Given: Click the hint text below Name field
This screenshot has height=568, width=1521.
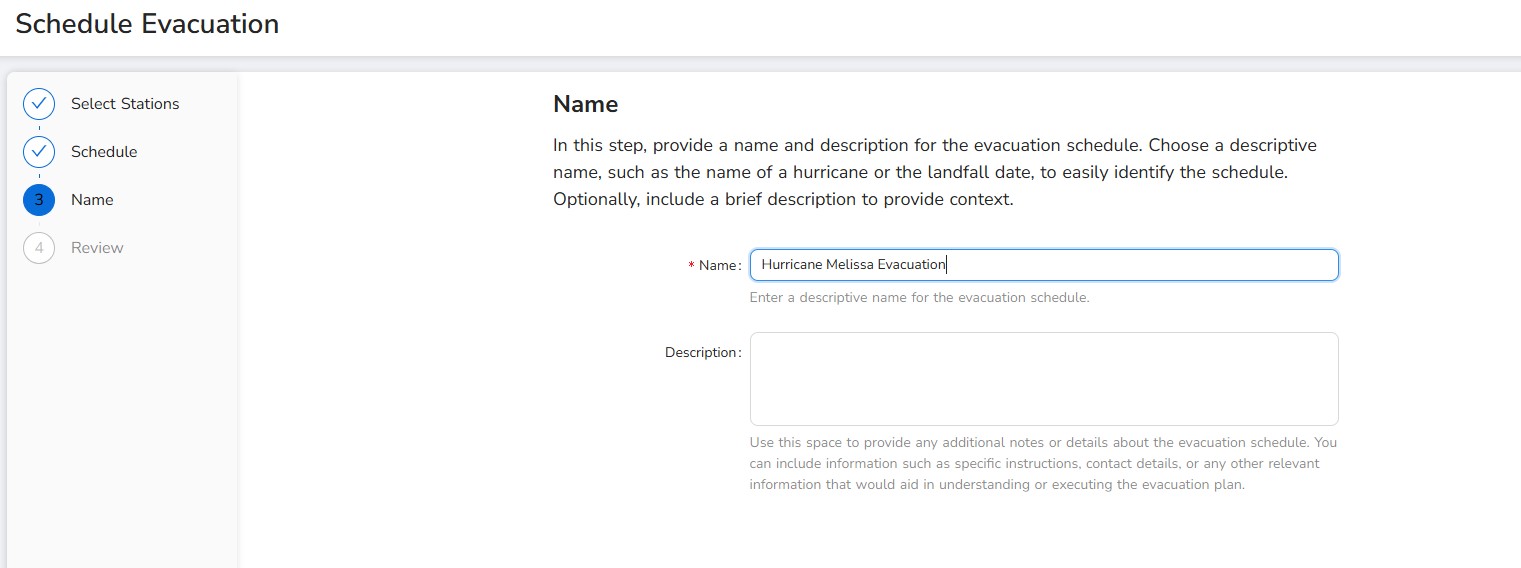Looking at the screenshot, I should pyautogui.click(x=918, y=298).
